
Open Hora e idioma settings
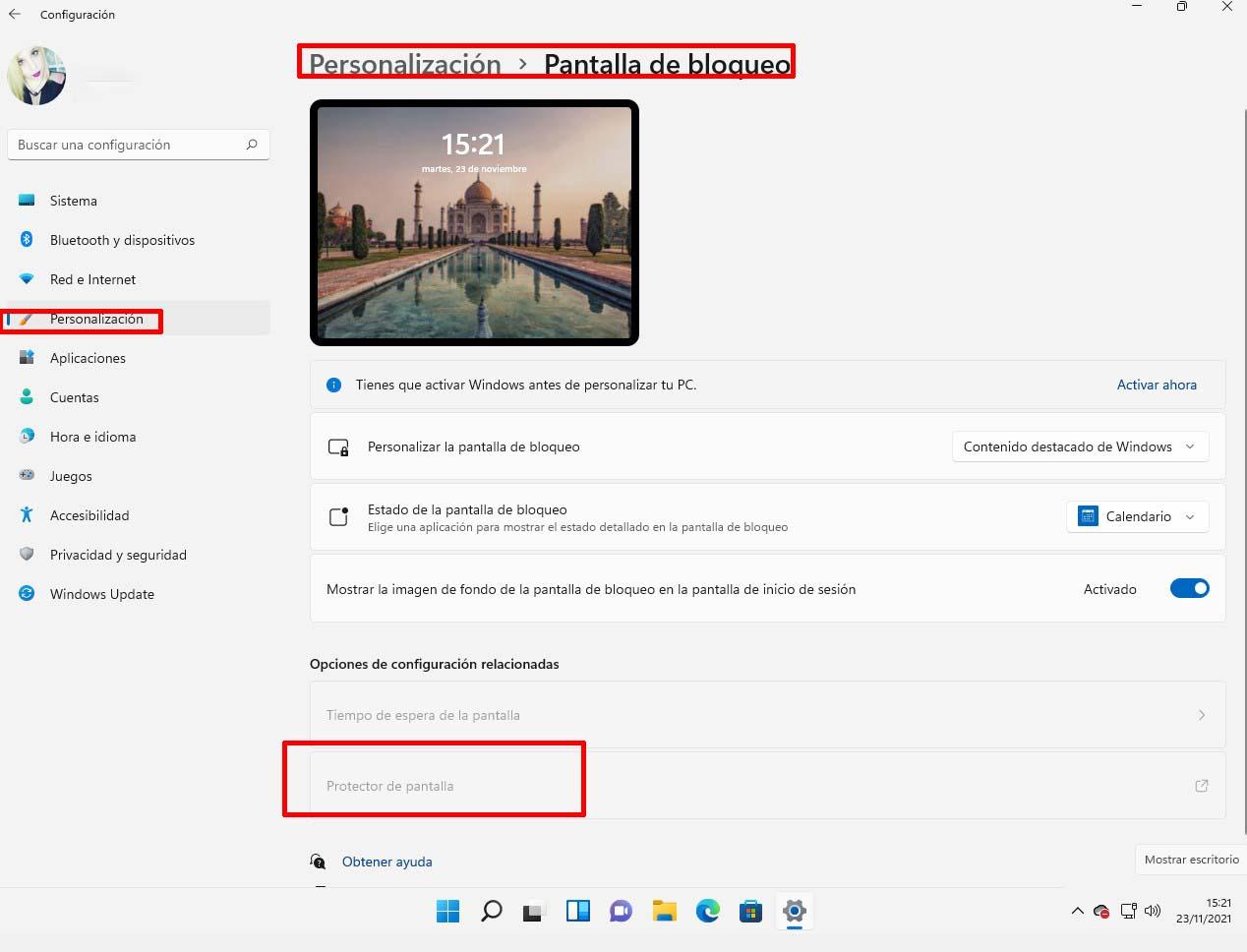click(93, 437)
